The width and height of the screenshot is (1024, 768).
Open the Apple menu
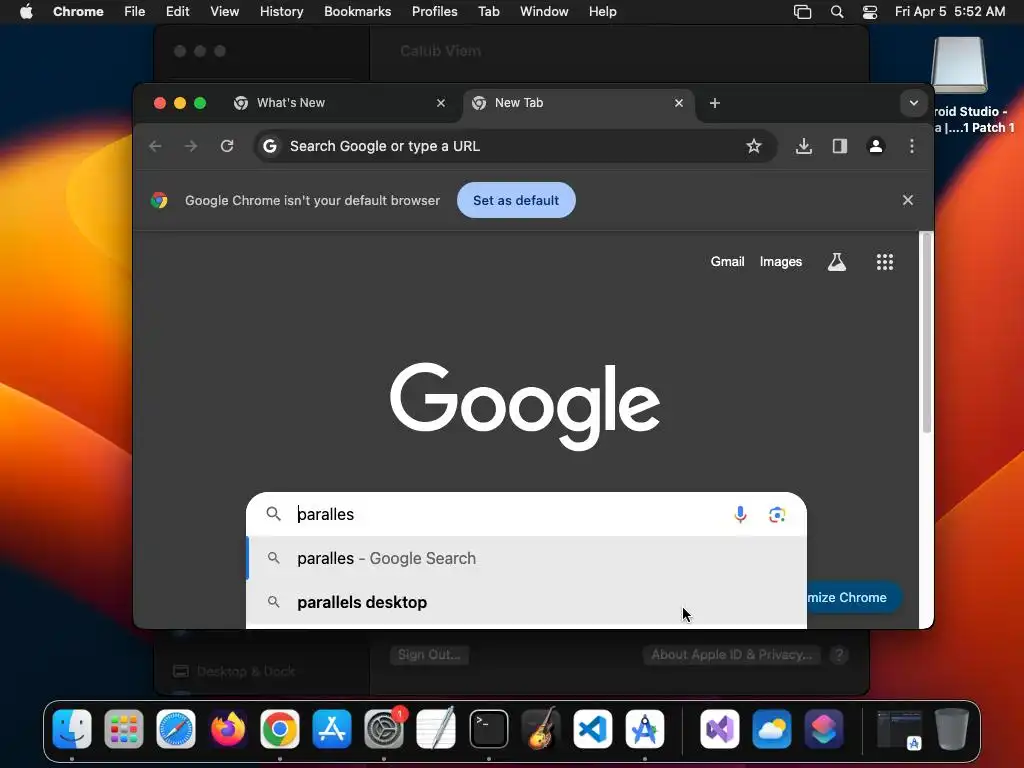[x=26, y=12]
